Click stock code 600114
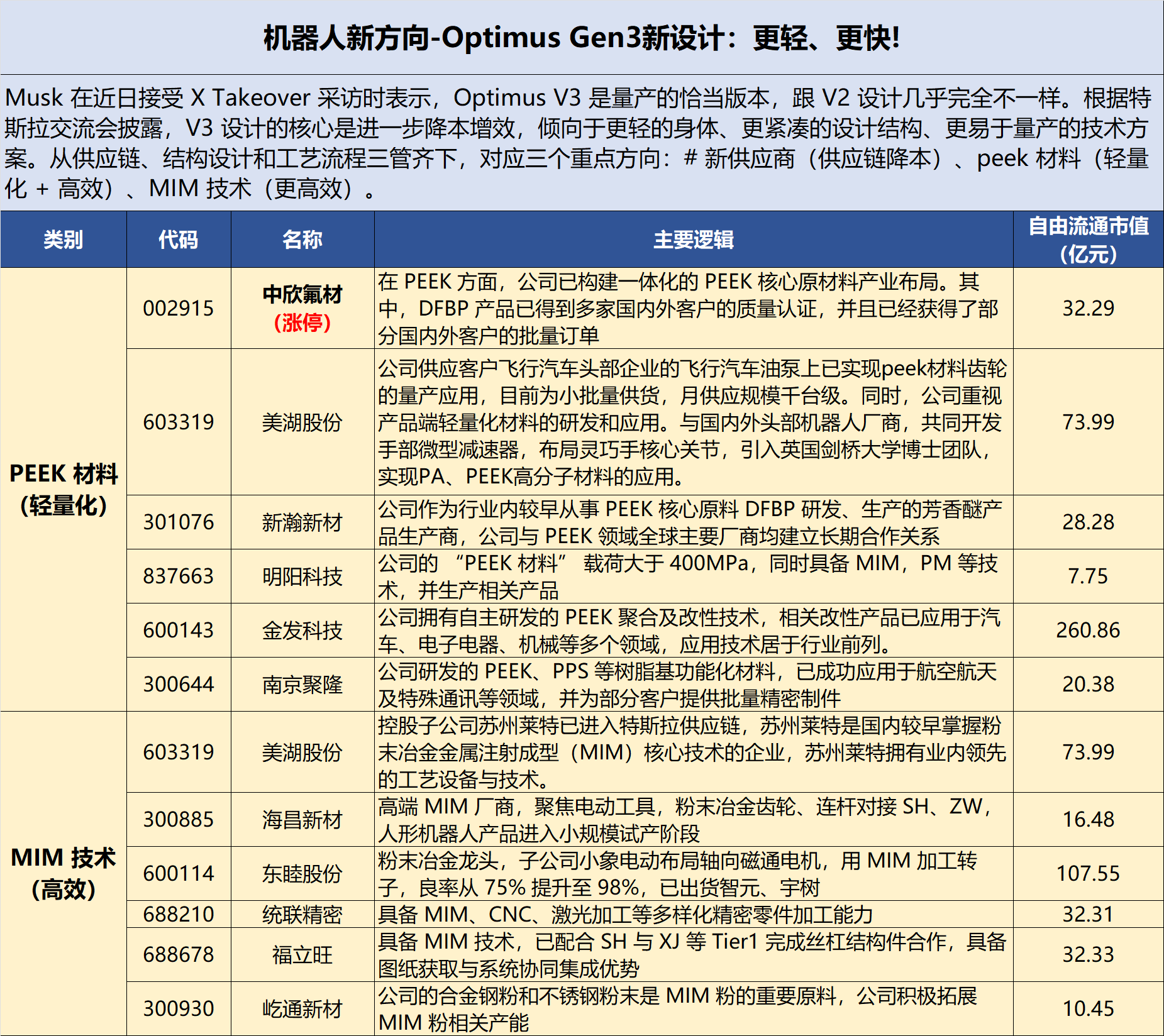The height and width of the screenshot is (1036, 1164). (179, 874)
